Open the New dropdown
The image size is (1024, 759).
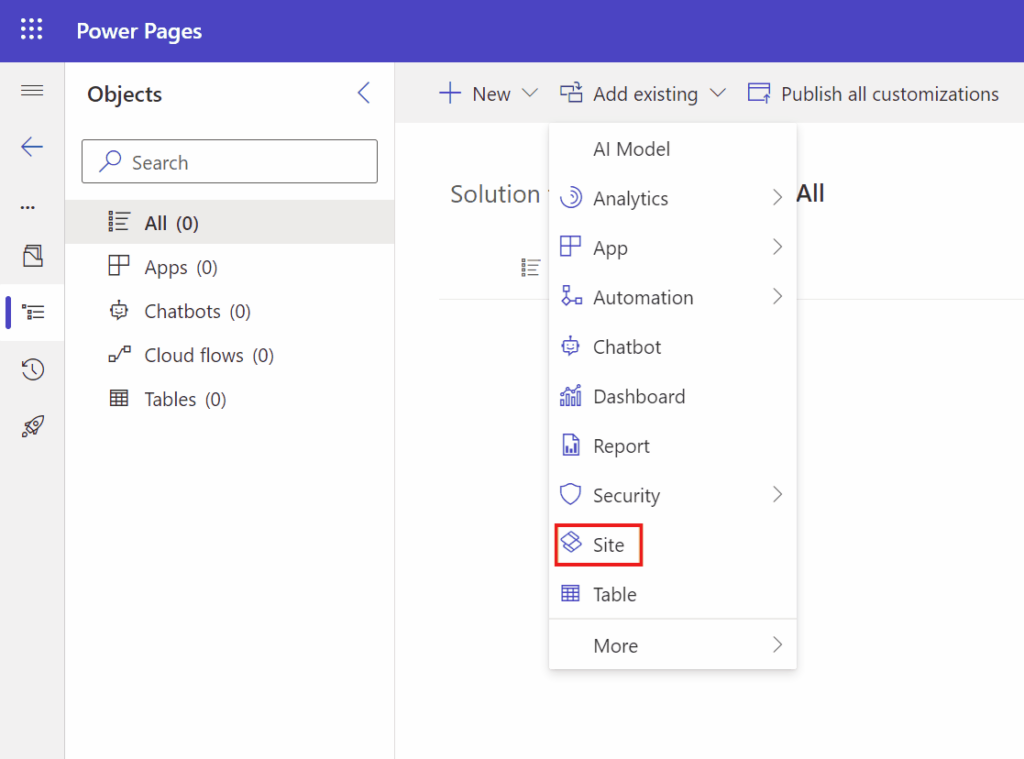pyautogui.click(x=489, y=94)
